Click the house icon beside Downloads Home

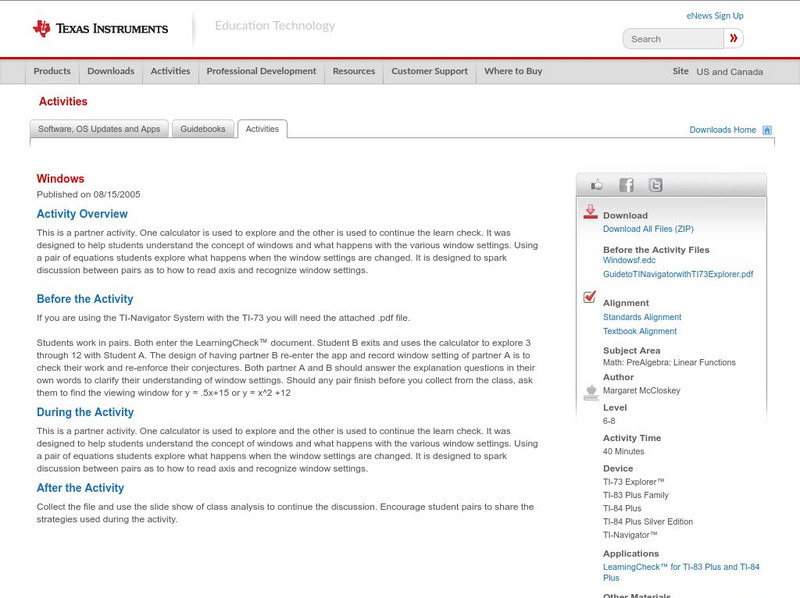tap(766, 129)
